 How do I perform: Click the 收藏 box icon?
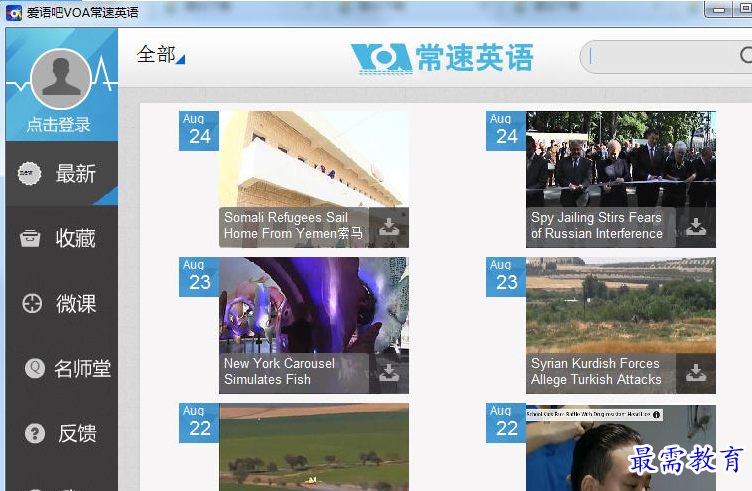pyautogui.click(x=30, y=238)
